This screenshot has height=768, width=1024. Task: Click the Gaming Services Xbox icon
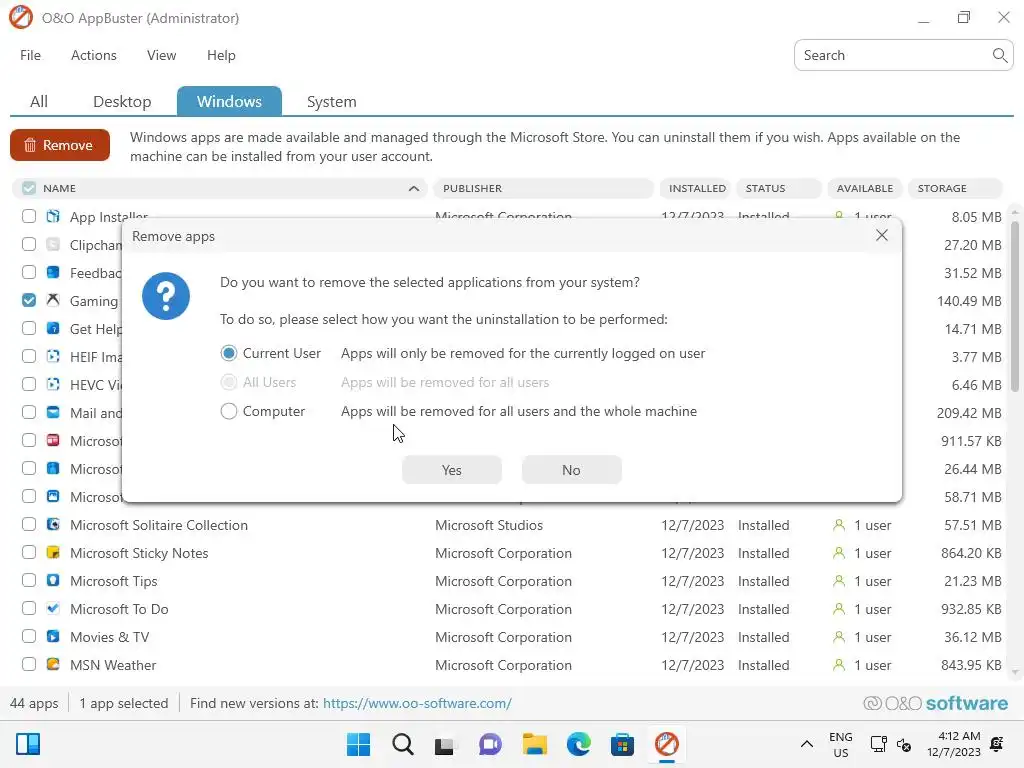53,300
